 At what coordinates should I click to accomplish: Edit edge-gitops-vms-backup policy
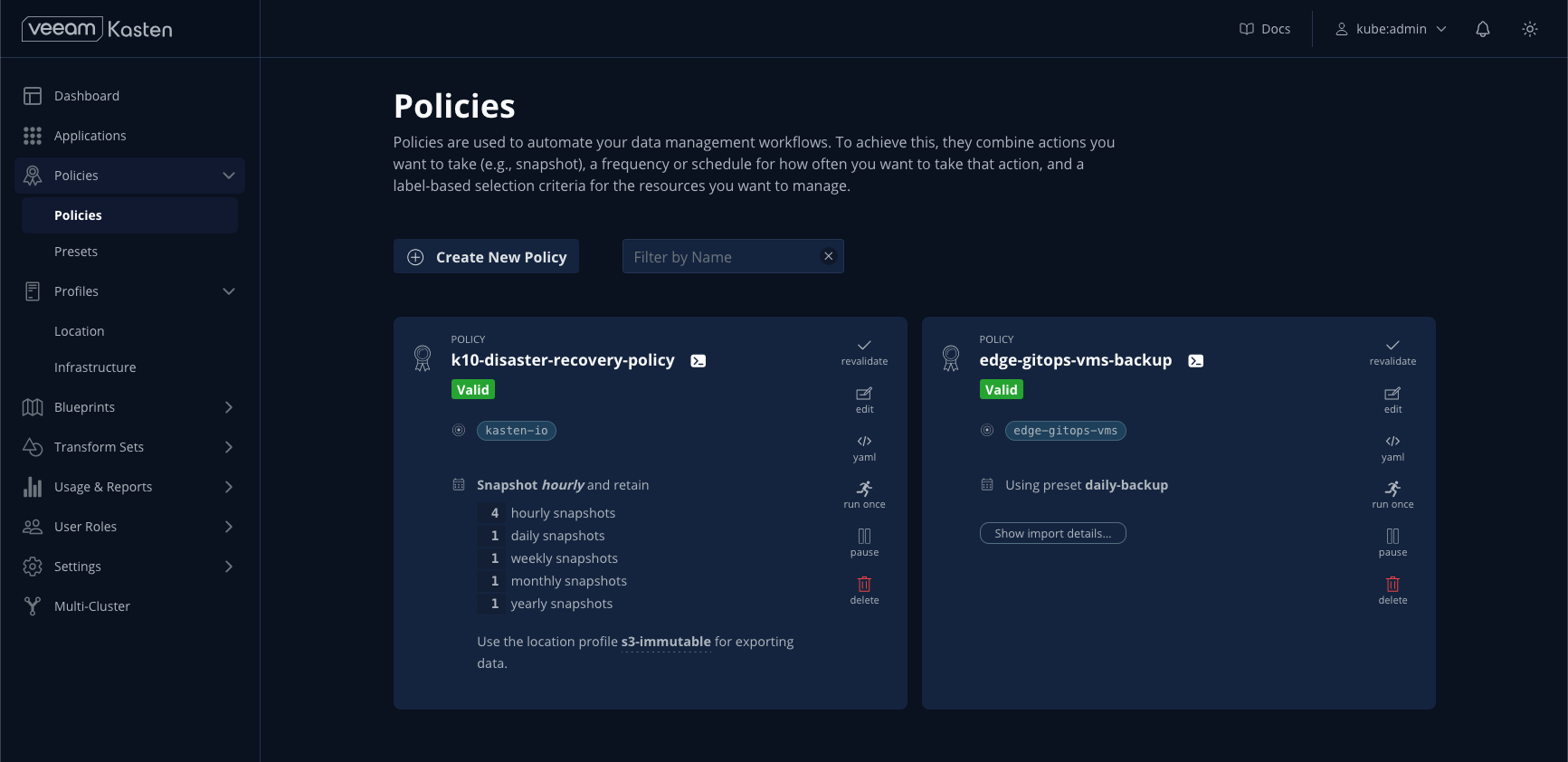coord(1392,400)
